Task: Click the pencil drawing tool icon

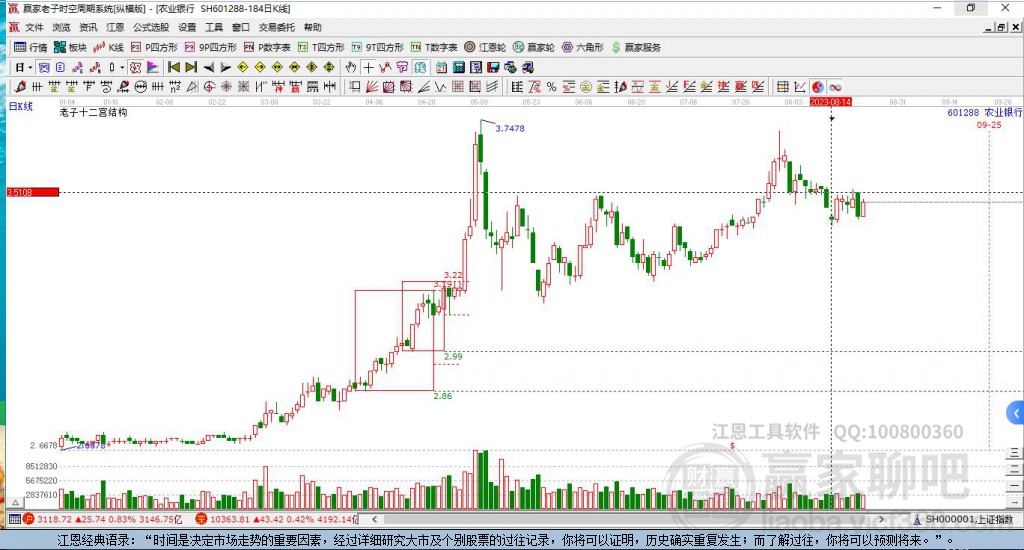Action: 20,86
